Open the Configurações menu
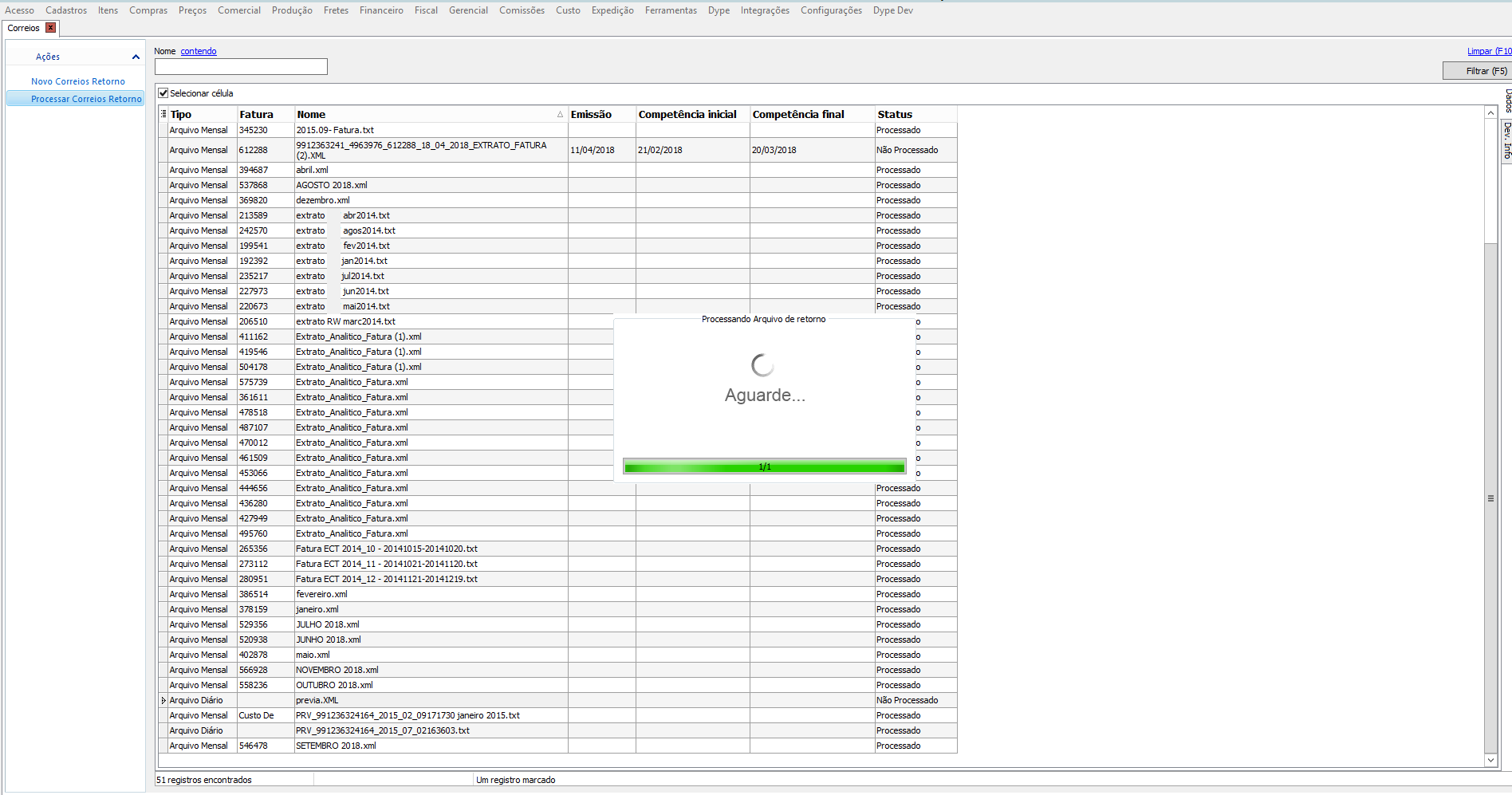1512x795 pixels. pos(831,10)
